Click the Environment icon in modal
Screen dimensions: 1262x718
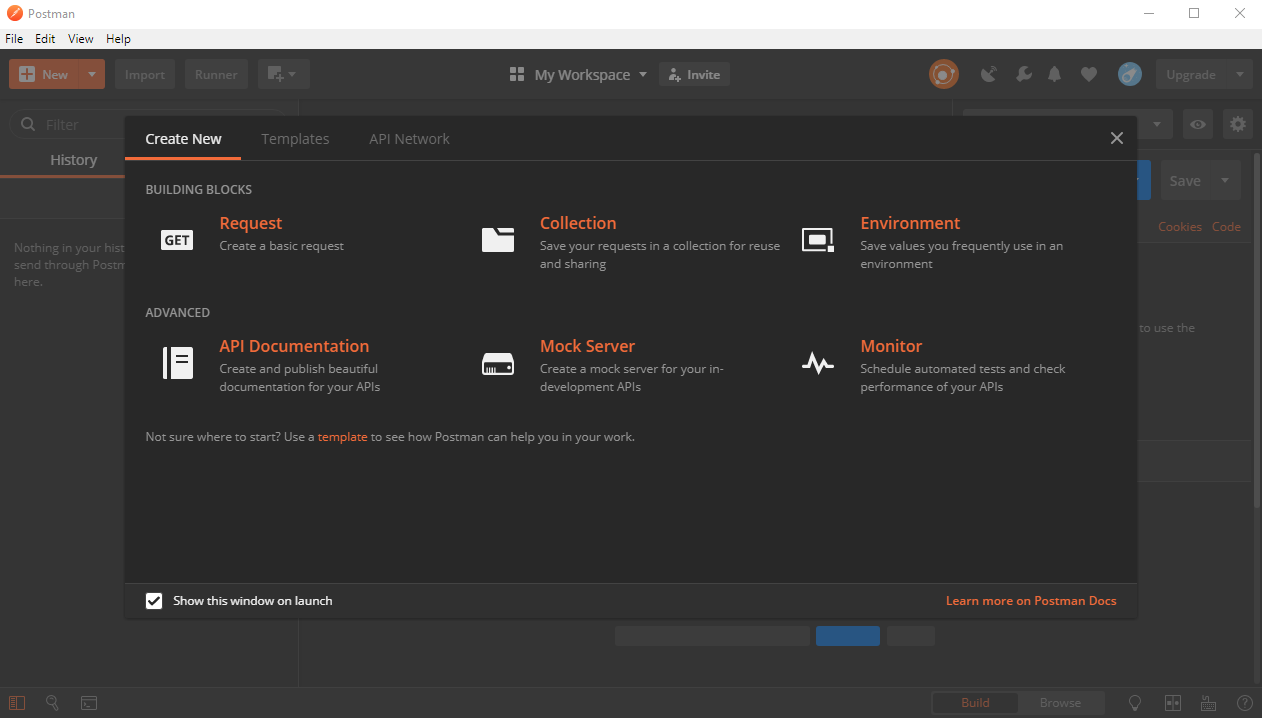click(818, 239)
